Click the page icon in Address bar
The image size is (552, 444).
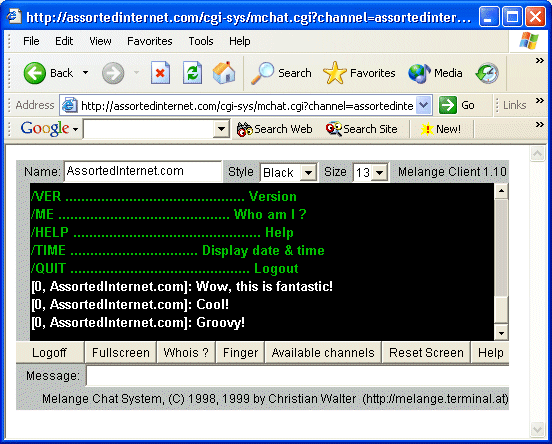(70, 105)
